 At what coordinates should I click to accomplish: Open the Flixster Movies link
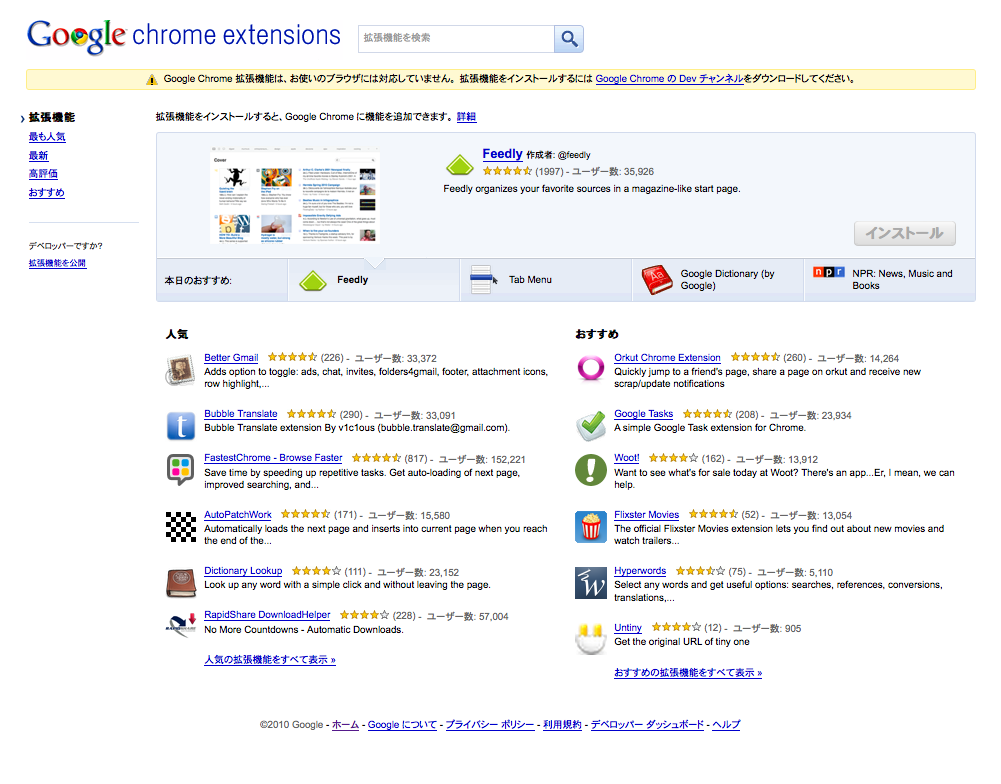tap(647, 515)
